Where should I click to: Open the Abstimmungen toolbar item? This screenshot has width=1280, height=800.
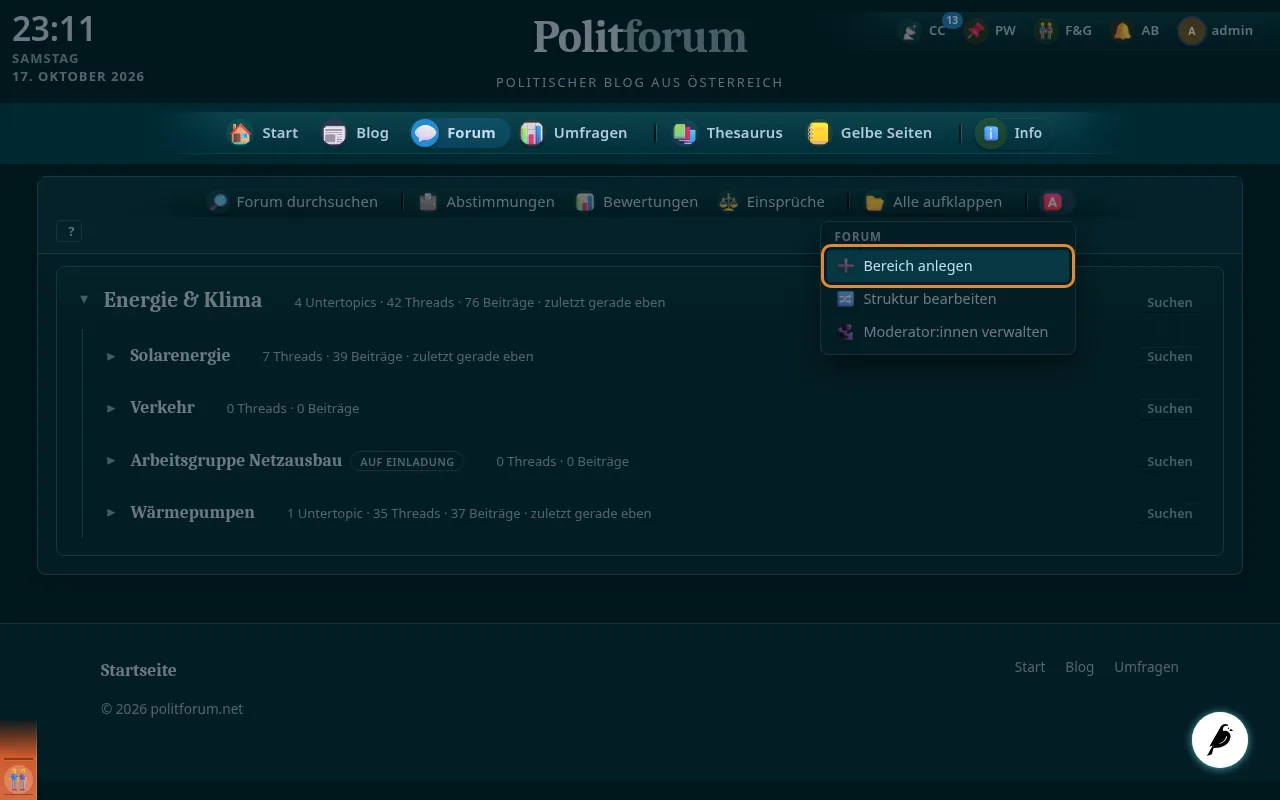coord(486,202)
